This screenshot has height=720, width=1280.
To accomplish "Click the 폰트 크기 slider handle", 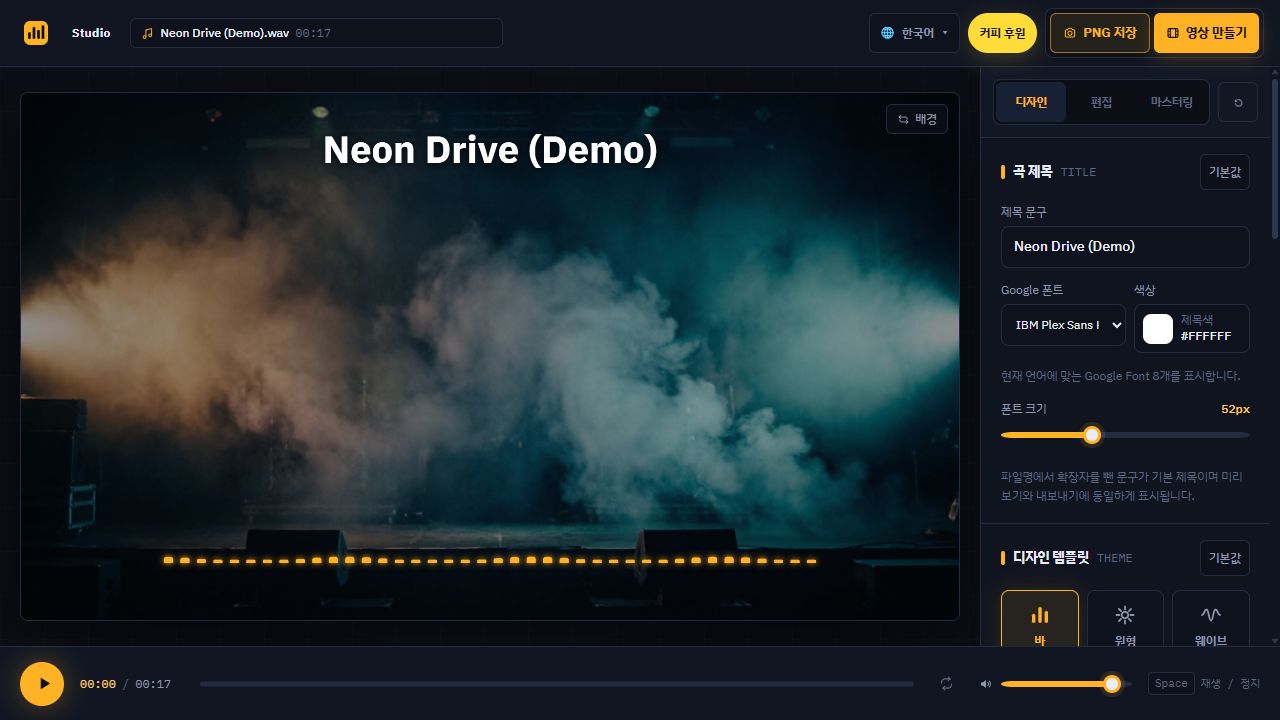I will pos(1092,435).
